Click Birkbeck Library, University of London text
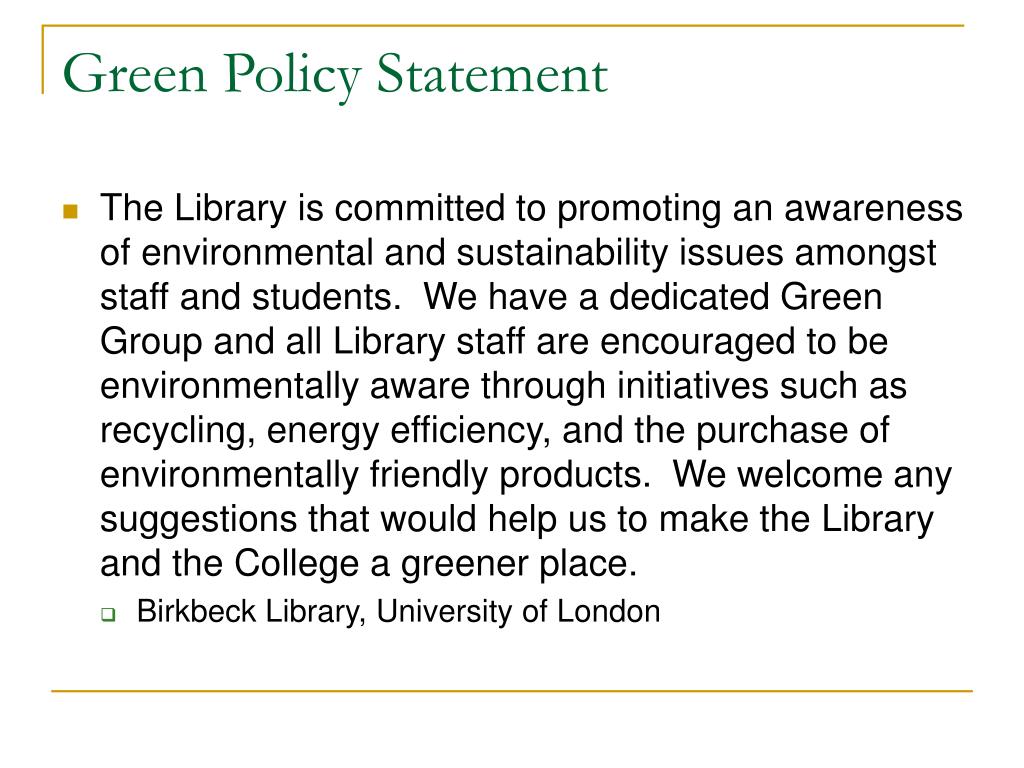This screenshot has width=1024, height=768. click(x=398, y=612)
